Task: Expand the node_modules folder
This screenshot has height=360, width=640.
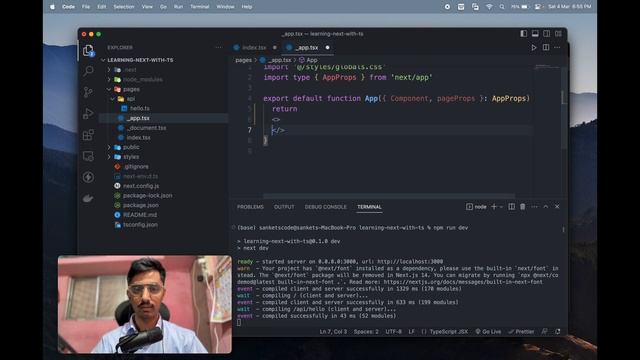Action: (x=142, y=80)
